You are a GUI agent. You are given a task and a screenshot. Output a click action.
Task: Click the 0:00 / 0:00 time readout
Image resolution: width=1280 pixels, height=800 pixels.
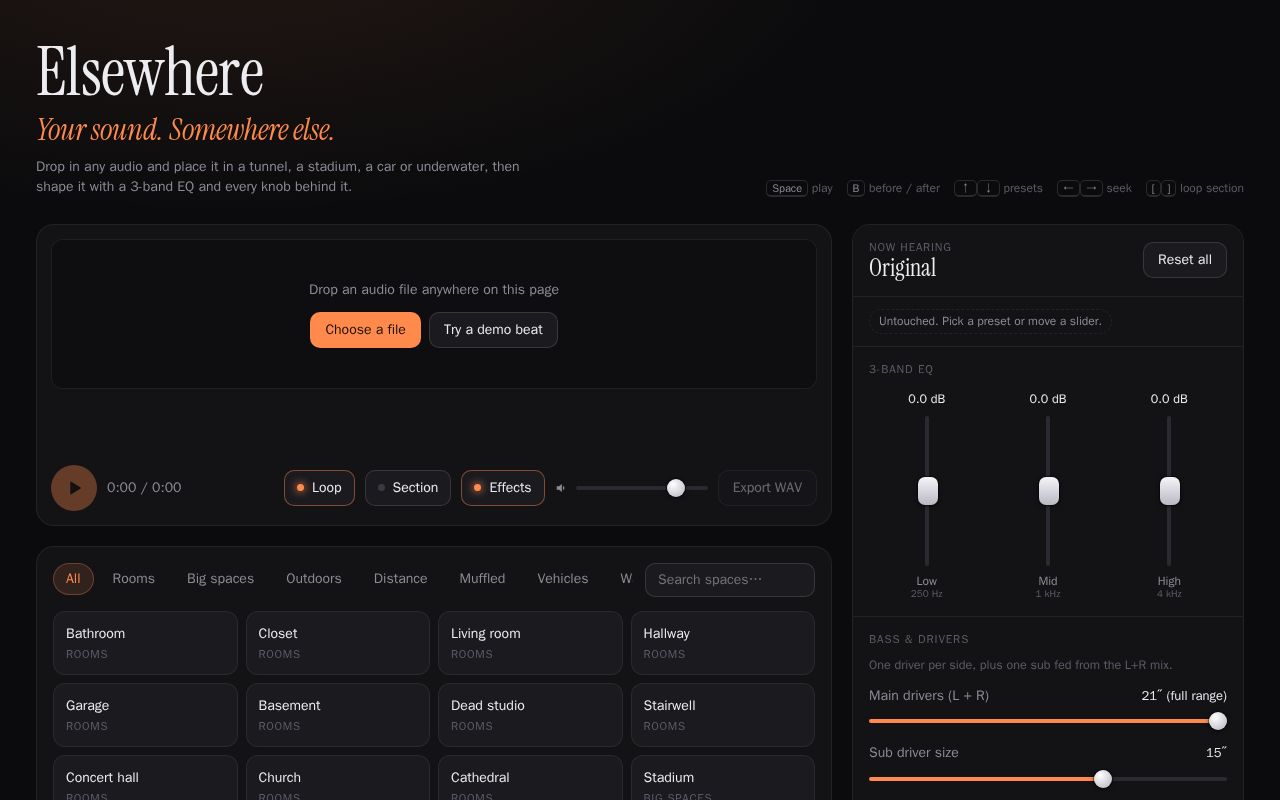point(144,488)
